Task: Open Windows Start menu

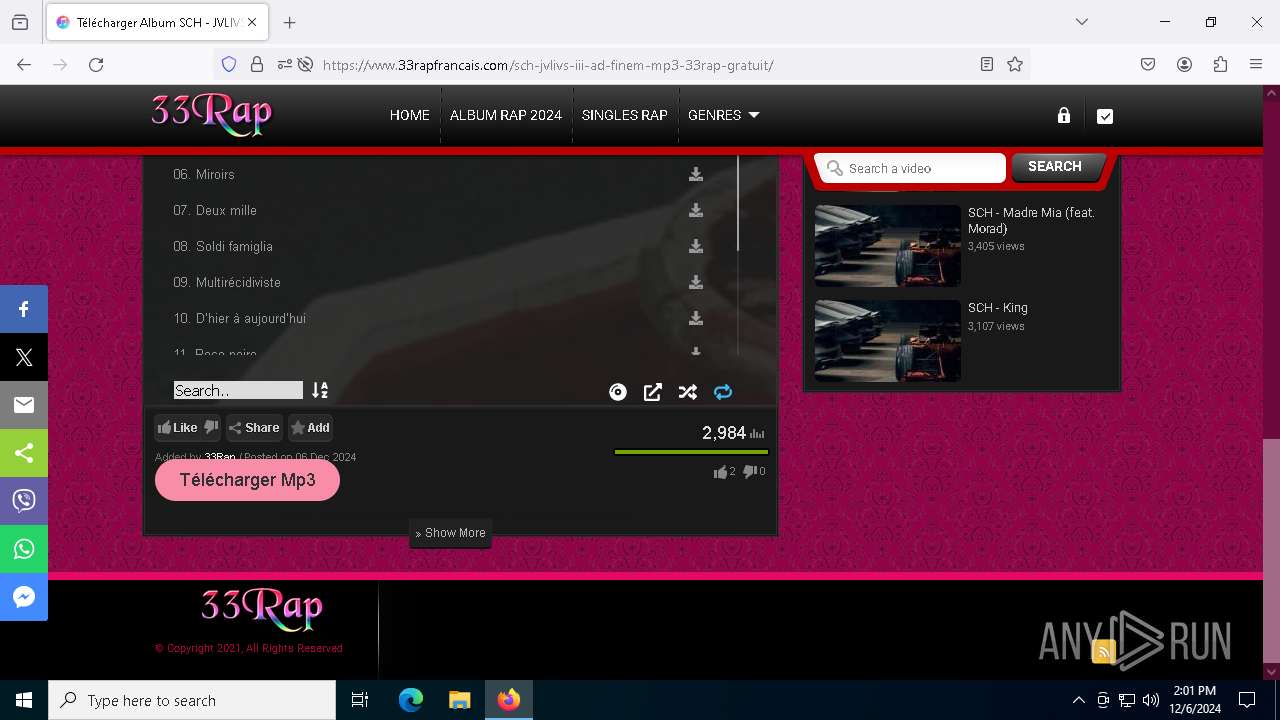Action: click(24, 700)
